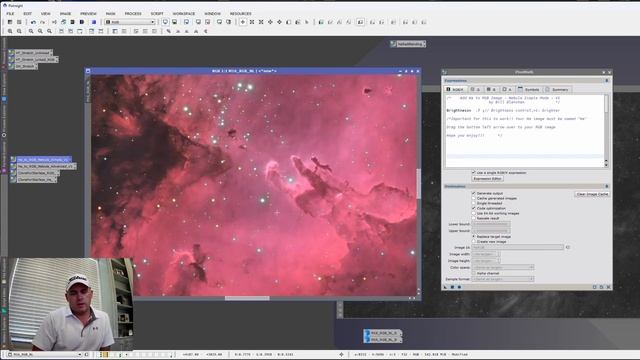The image size is (640, 360).
Task: Click Apply Global circle icon in PixelMath
Action: pyautogui.click(x=459, y=287)
